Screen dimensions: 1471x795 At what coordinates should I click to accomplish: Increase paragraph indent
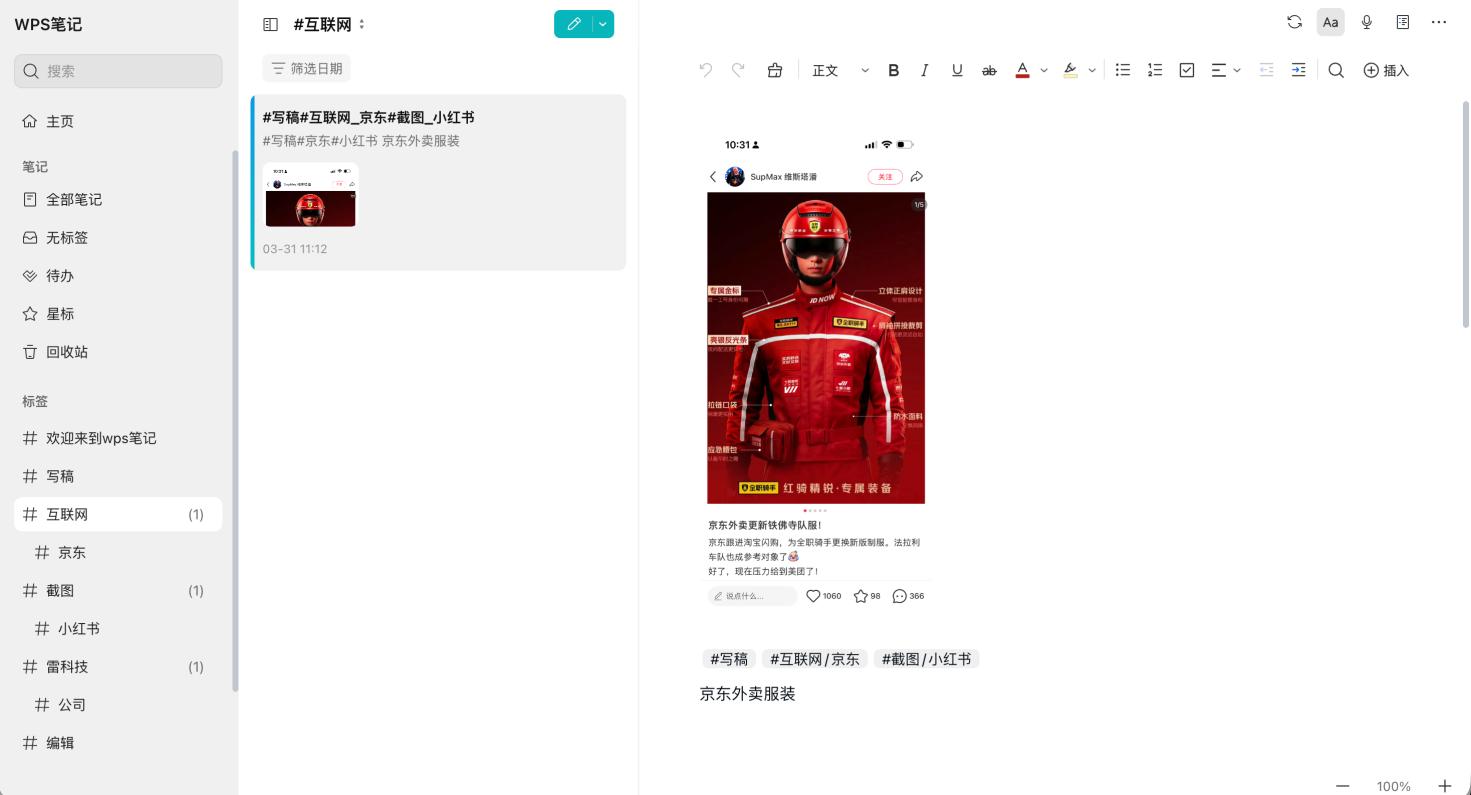tap(1298, 70)
